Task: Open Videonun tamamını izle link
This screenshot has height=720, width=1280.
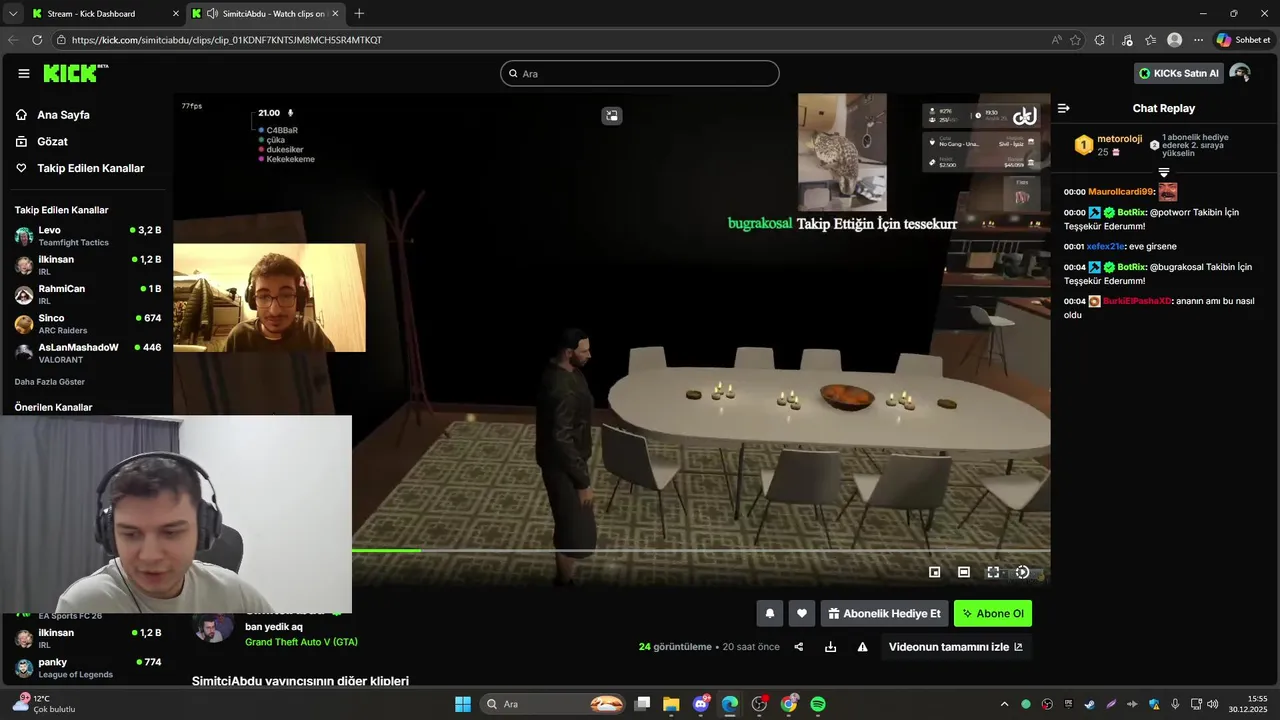Action: point(956,647)
